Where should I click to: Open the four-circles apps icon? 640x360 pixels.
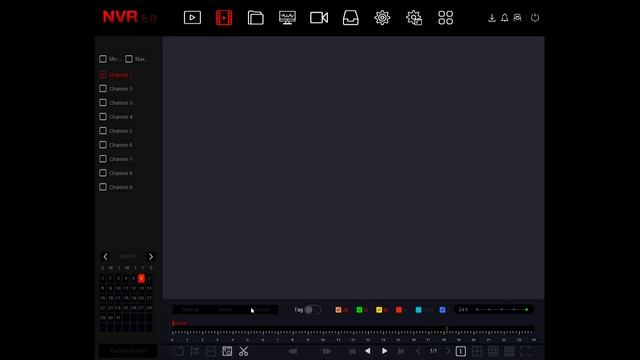point(445,18)
